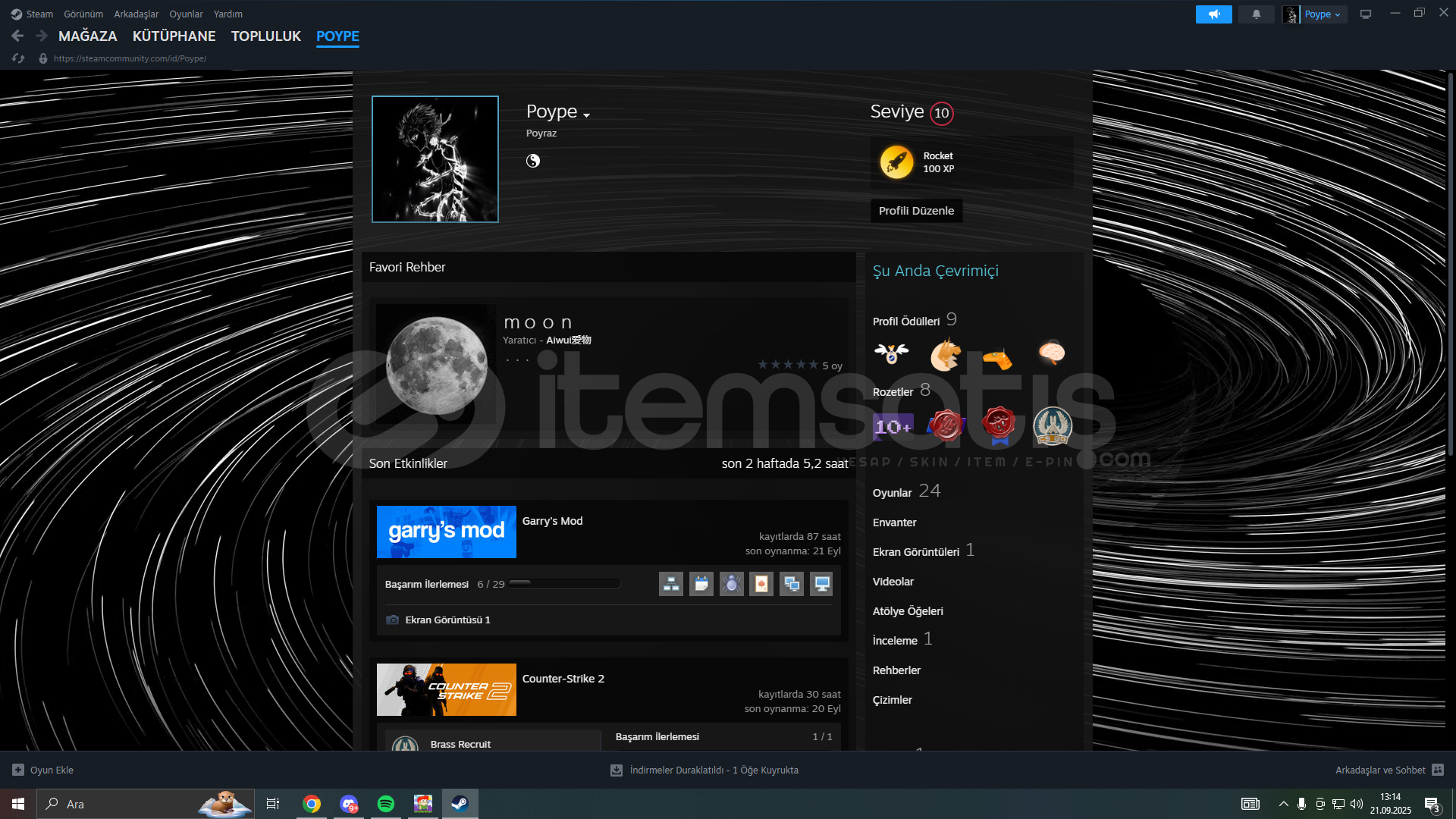The image size is (1456, 819).
Task: Open Discord from taskbar
Action: coord(349,804)
